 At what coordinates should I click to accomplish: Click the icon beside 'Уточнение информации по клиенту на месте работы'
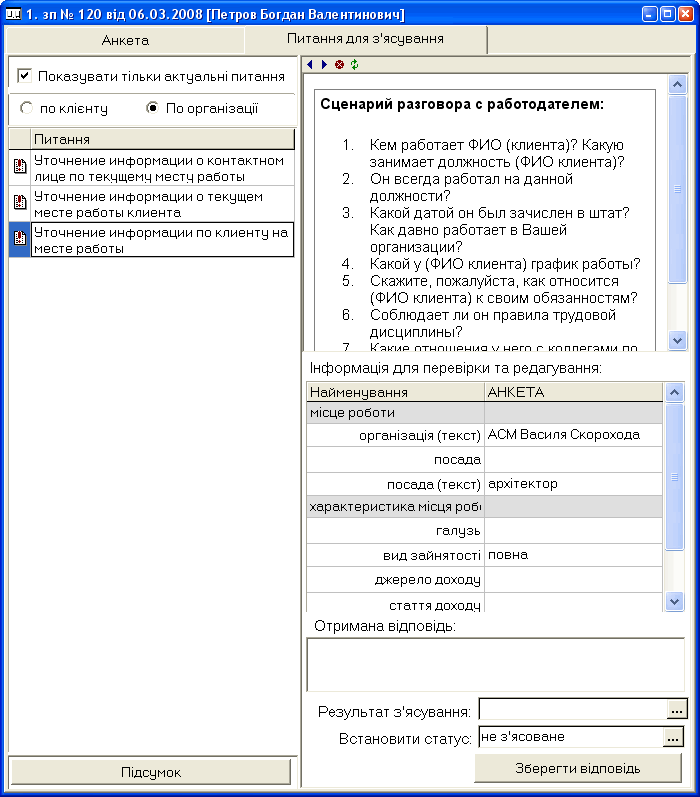click(x=20, y=237)
